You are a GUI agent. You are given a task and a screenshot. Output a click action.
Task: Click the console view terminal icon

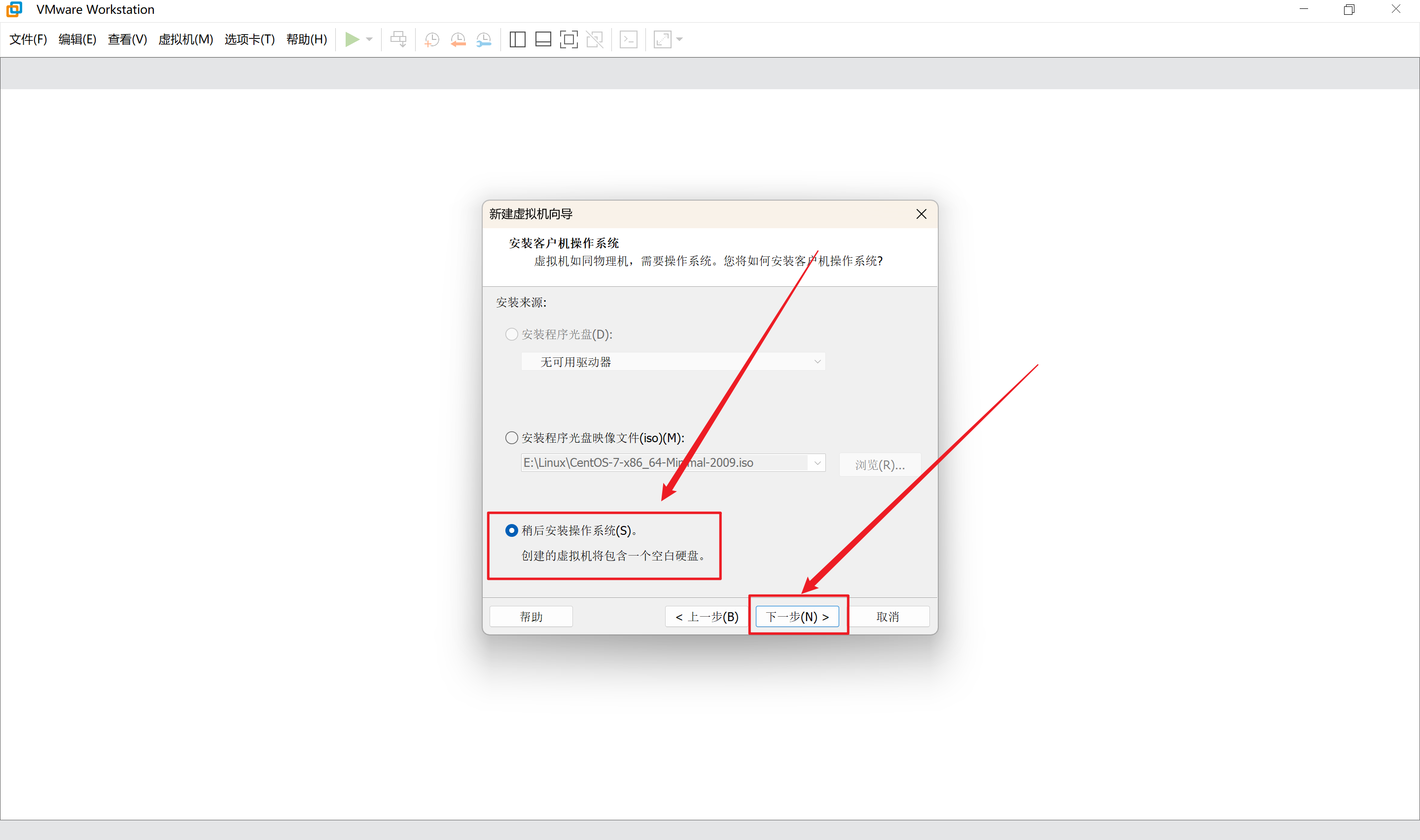coord(628,39)
